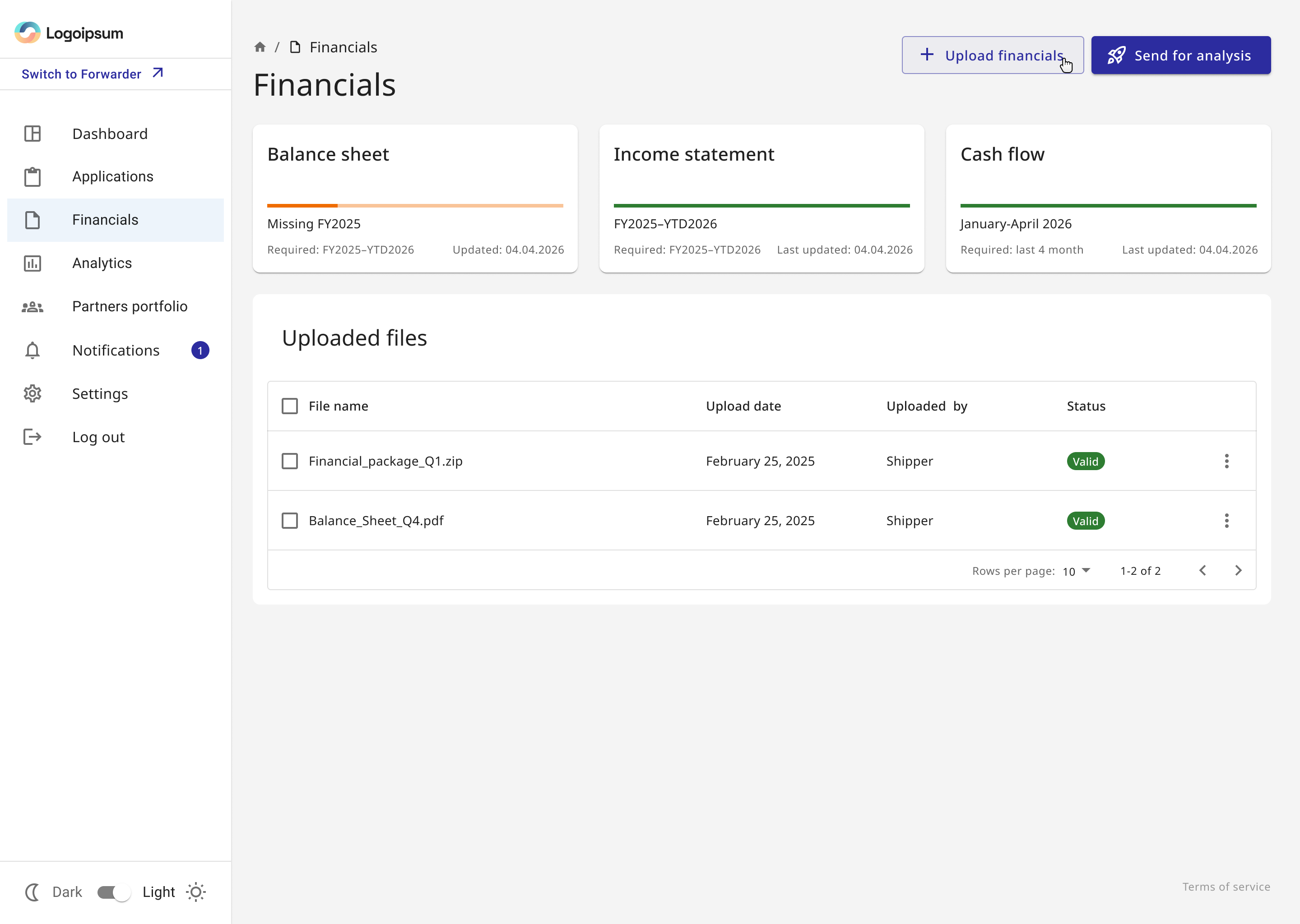Click Valid badge for Financial_package_Q1.zip
This screenshot has height=924, width=1300.
[1086, 462]
